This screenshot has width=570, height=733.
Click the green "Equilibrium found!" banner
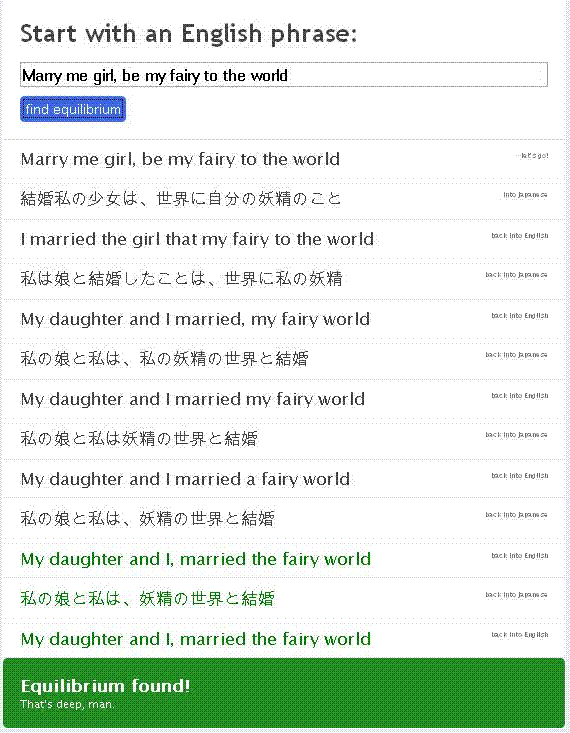(284, 693)
